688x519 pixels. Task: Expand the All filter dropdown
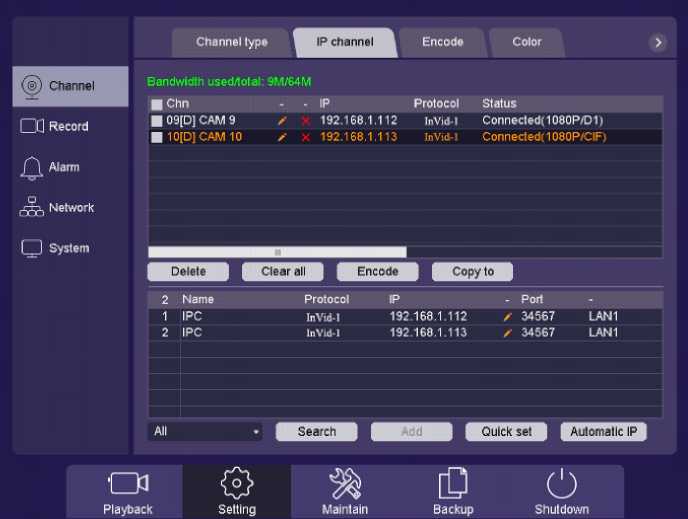[x=205, y=432]
